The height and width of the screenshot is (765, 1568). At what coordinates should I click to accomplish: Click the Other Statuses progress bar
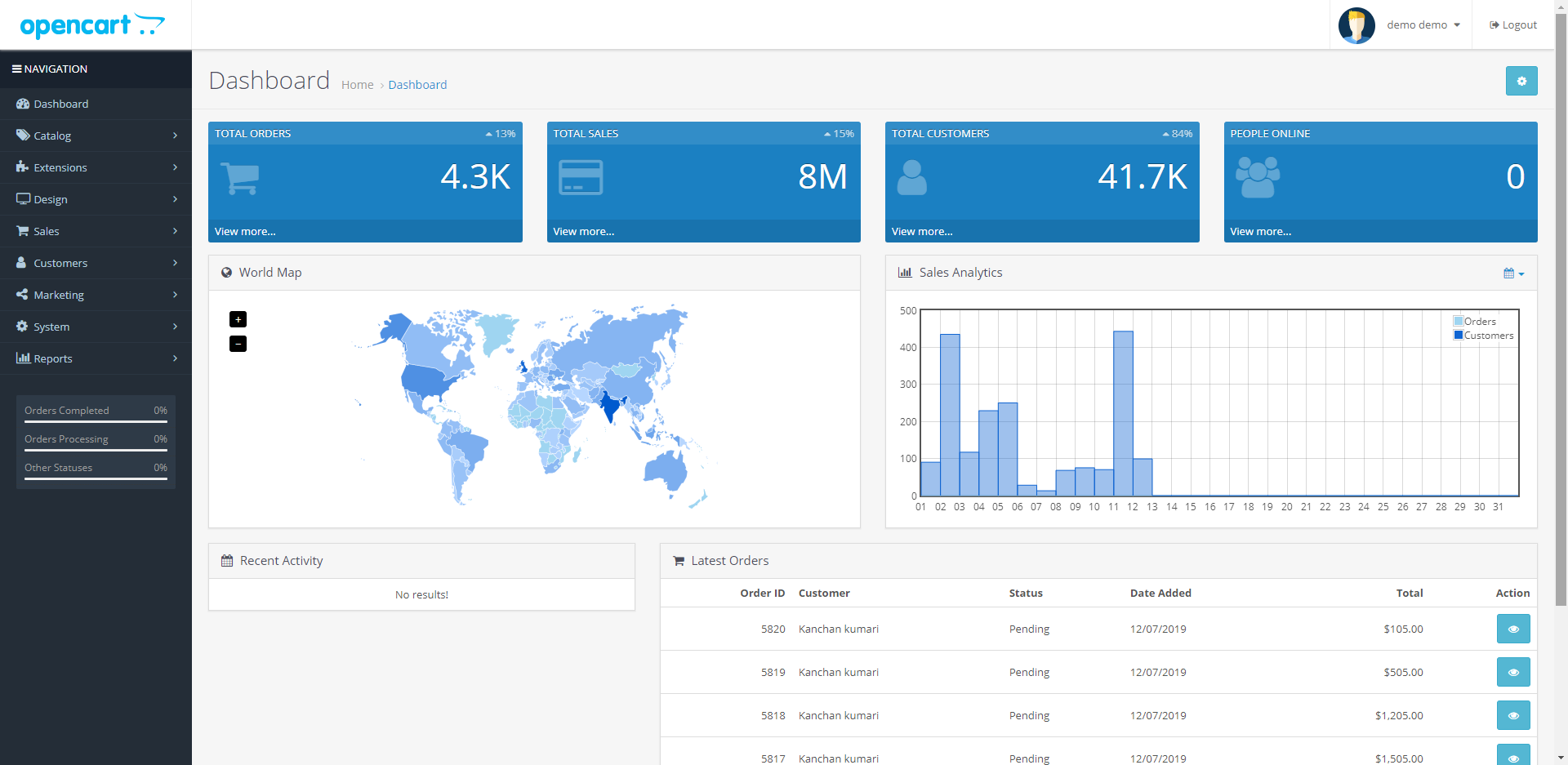click(96, 478)
